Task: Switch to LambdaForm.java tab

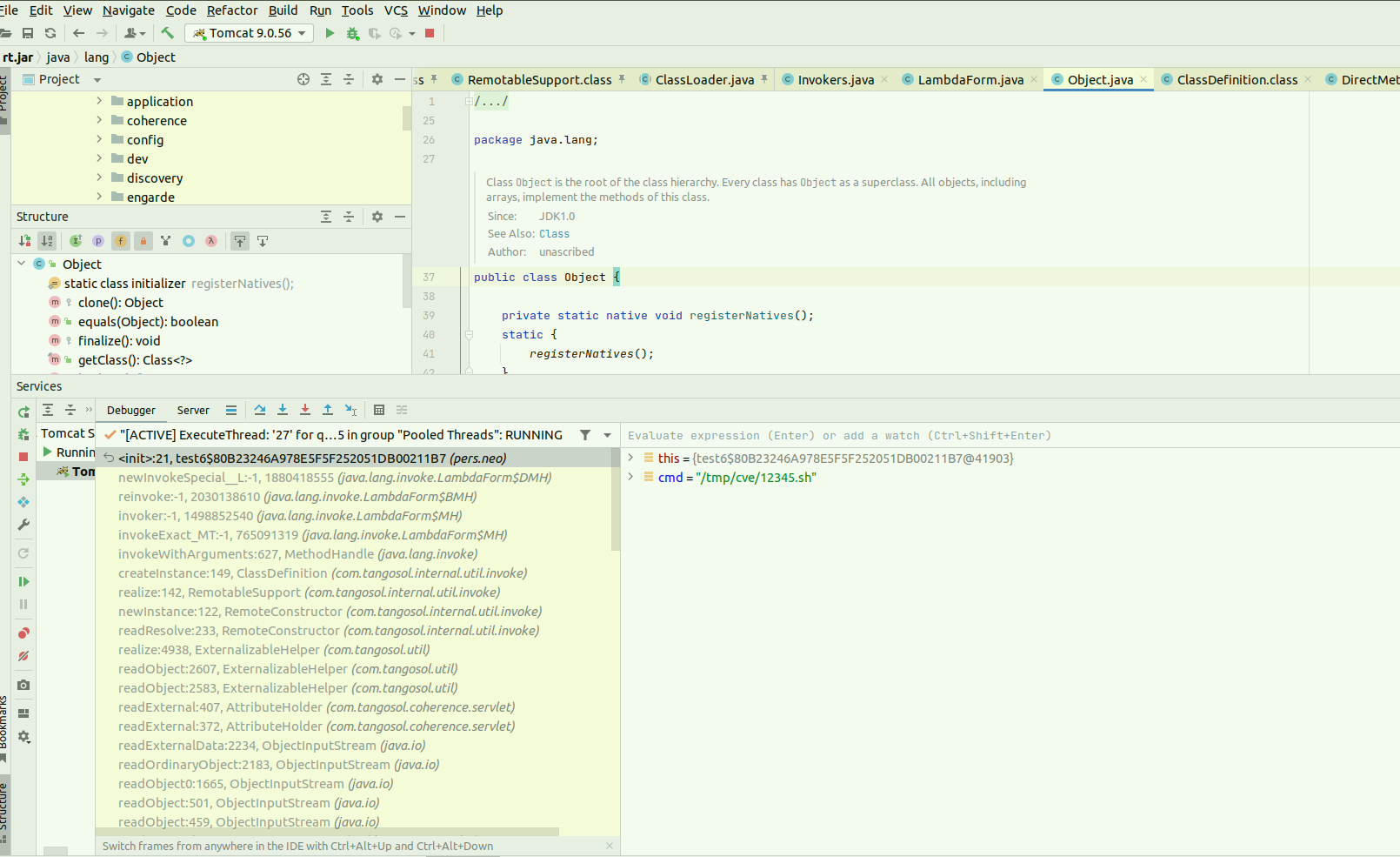Action: point(970,79)
